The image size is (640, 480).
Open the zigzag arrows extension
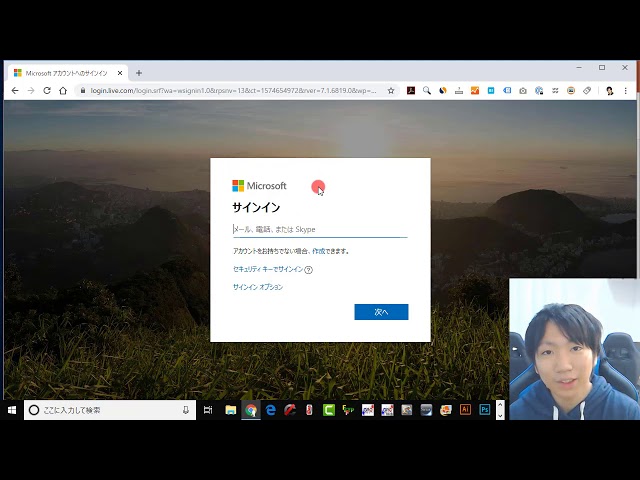click(555, 91)
